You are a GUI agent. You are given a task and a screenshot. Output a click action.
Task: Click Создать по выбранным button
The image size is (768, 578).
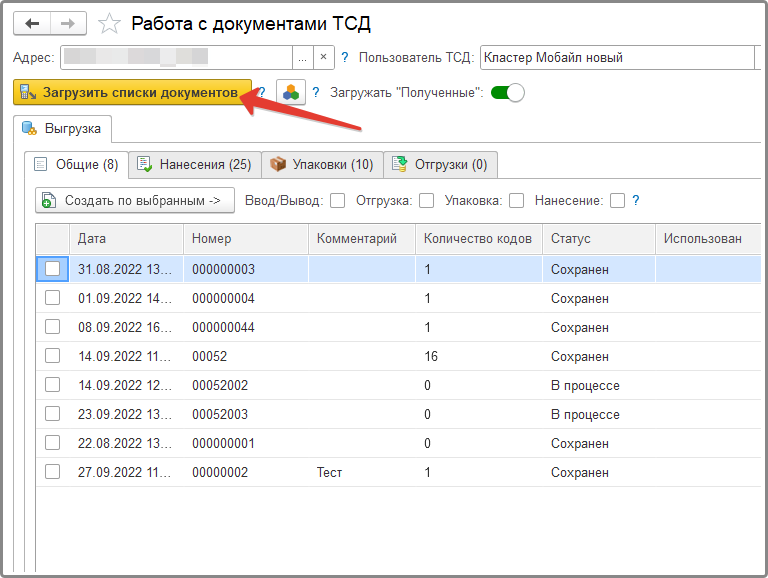[135, 200]
